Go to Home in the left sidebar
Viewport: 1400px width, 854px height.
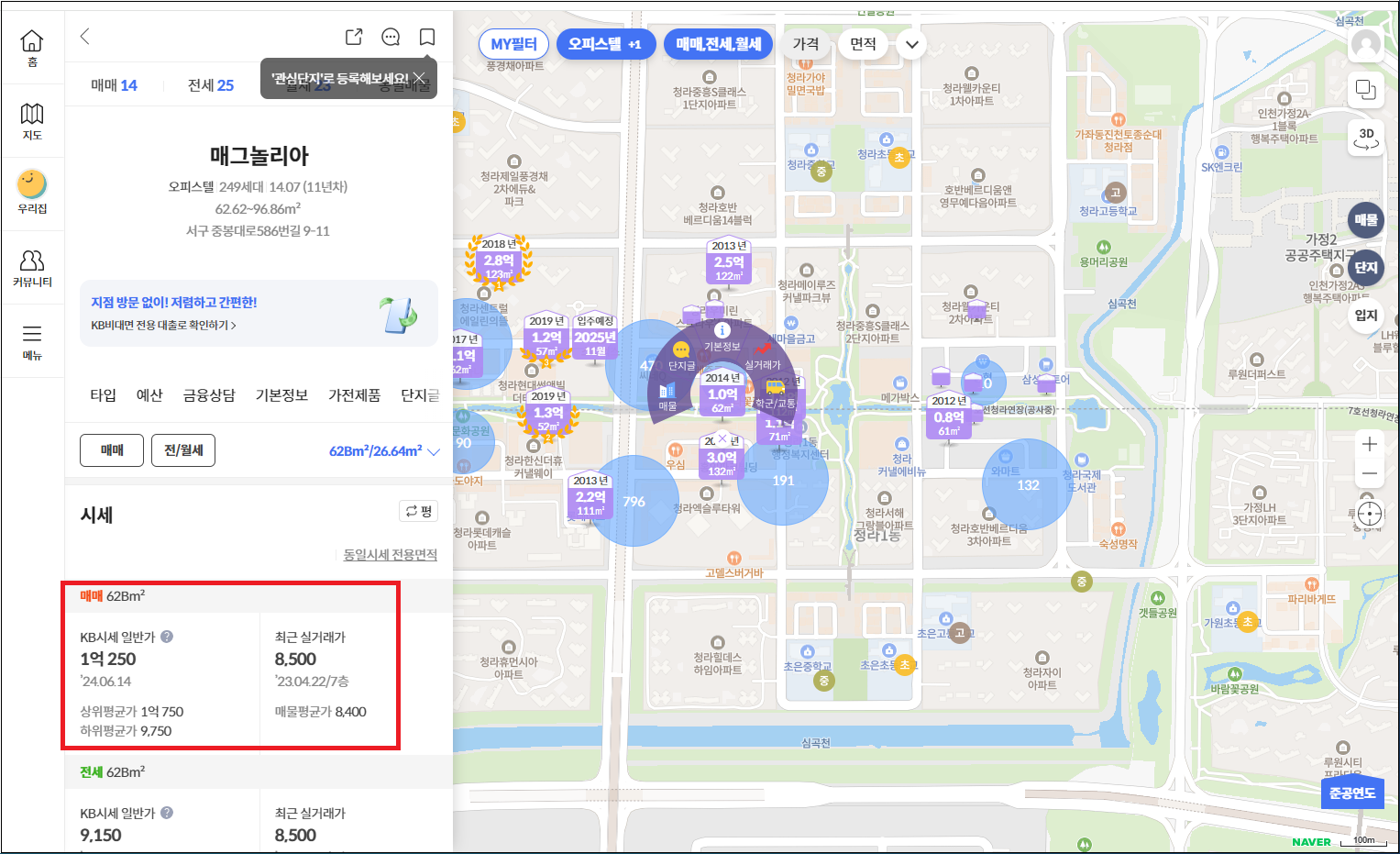click(x=32, y=48)
